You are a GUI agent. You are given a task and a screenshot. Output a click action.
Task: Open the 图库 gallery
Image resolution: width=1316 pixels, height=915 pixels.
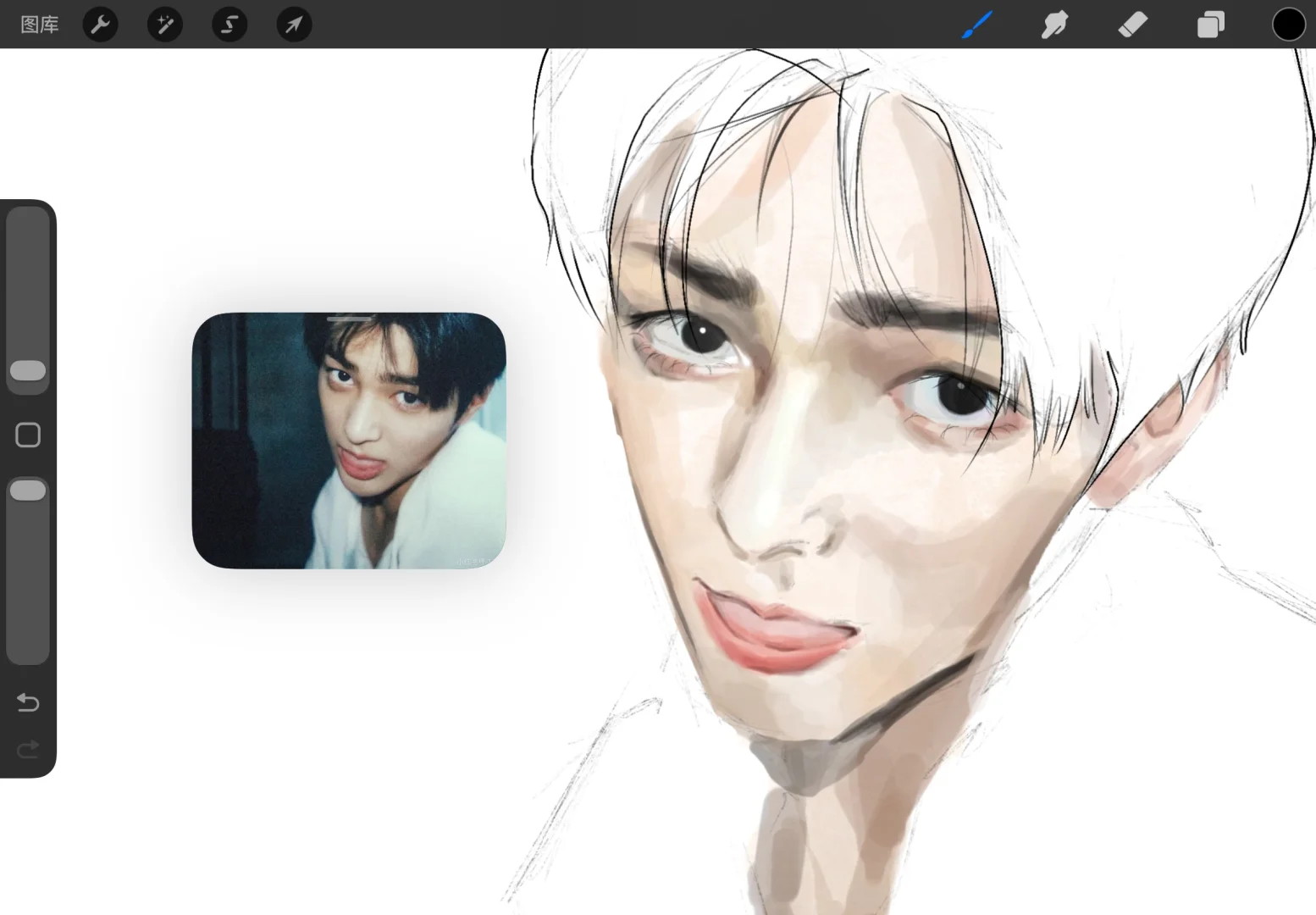(40, 25)
